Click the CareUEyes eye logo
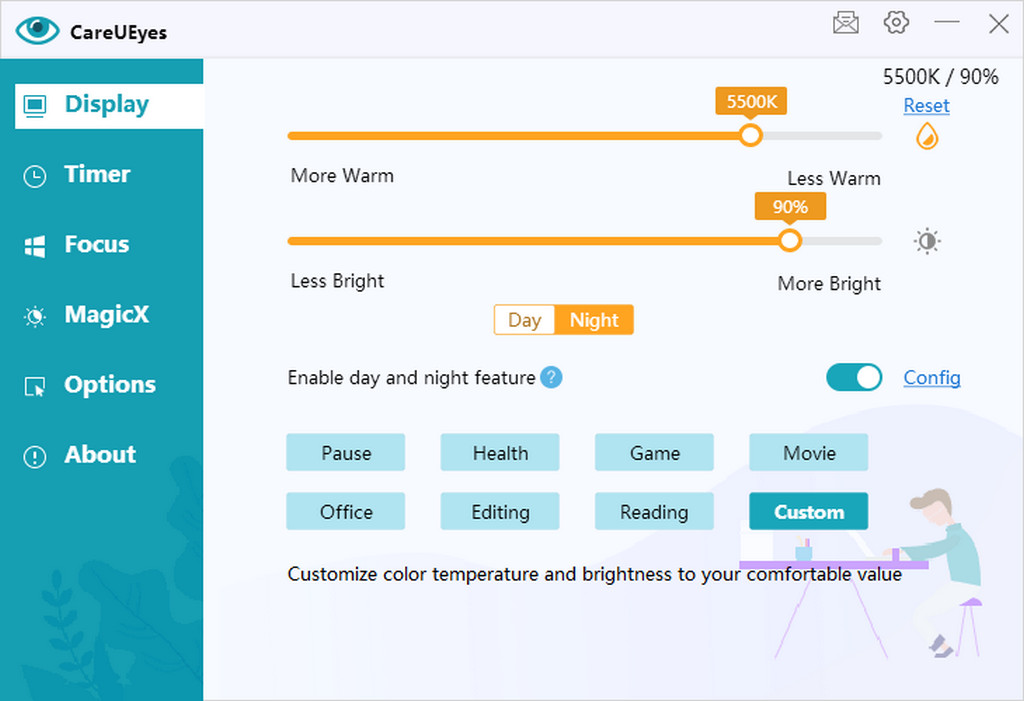1024x701 pixels. 37,30
